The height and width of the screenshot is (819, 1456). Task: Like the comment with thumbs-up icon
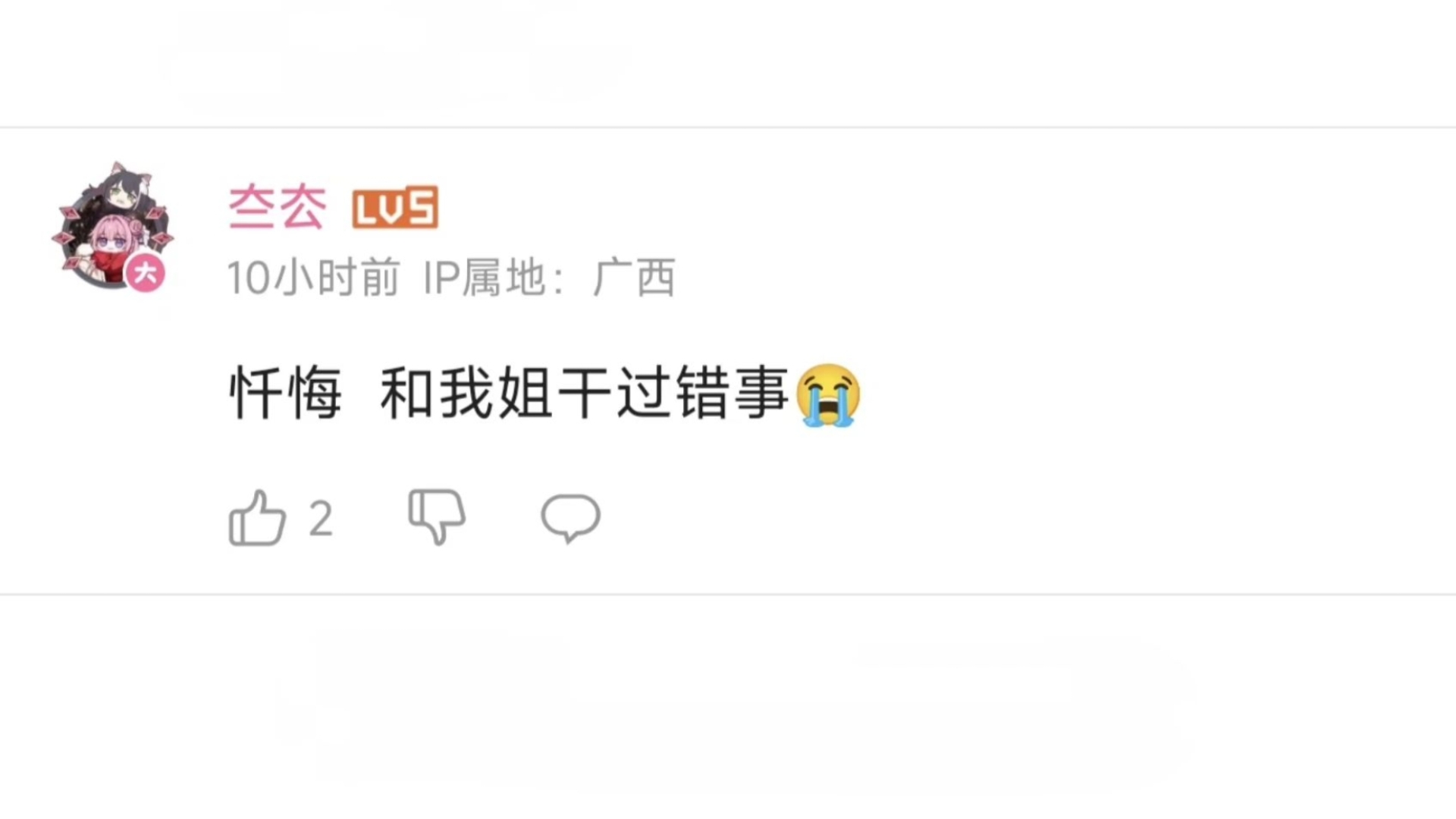point(257,518)
